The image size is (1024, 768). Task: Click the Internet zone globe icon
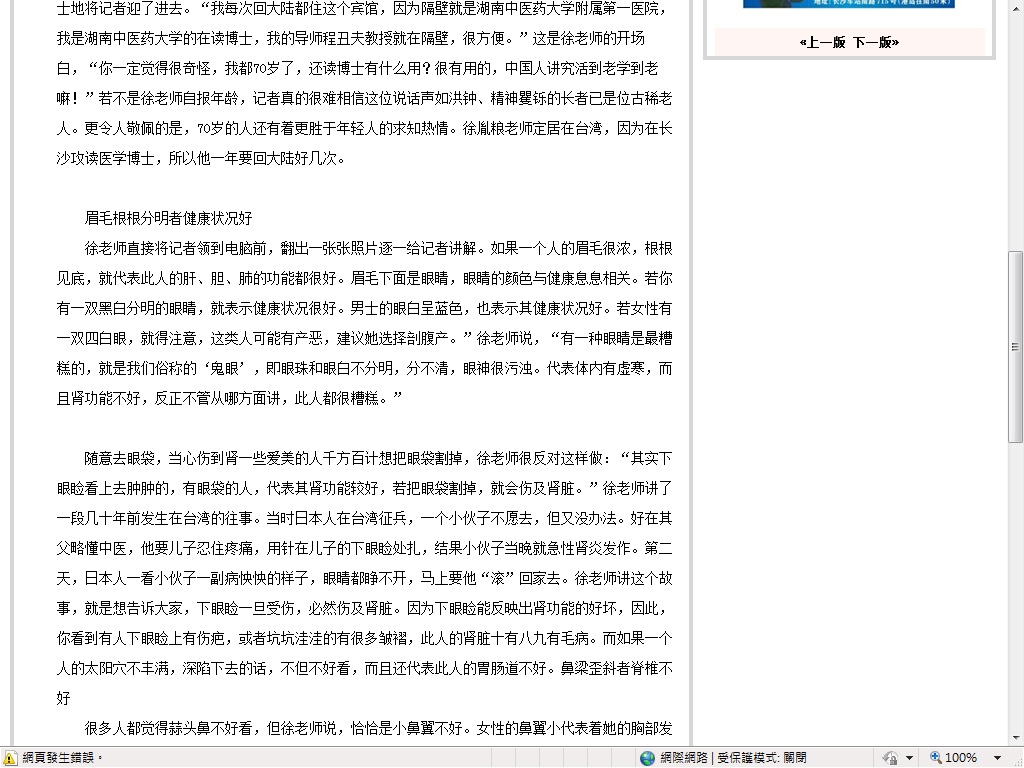[648, 758]
